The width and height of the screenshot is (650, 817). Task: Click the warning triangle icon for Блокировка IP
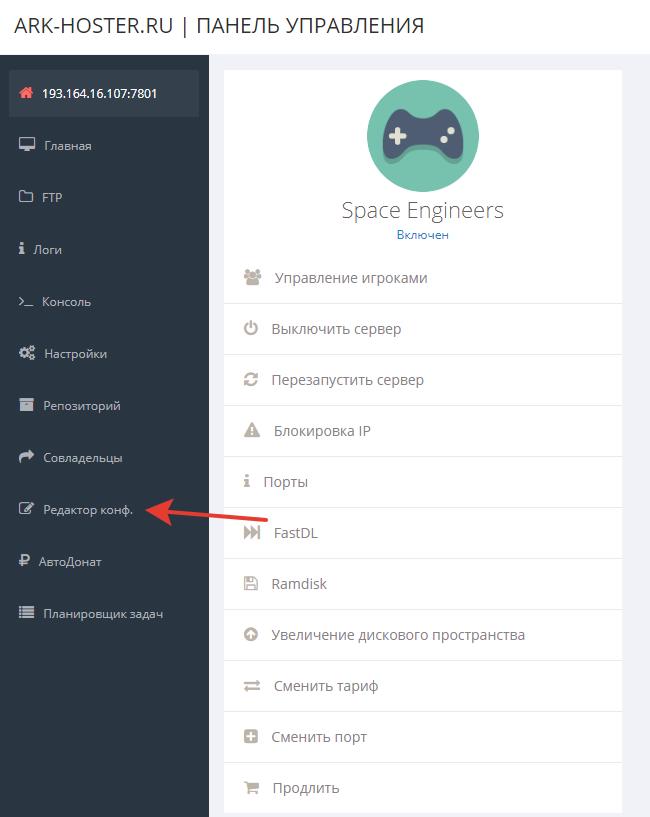252,430
